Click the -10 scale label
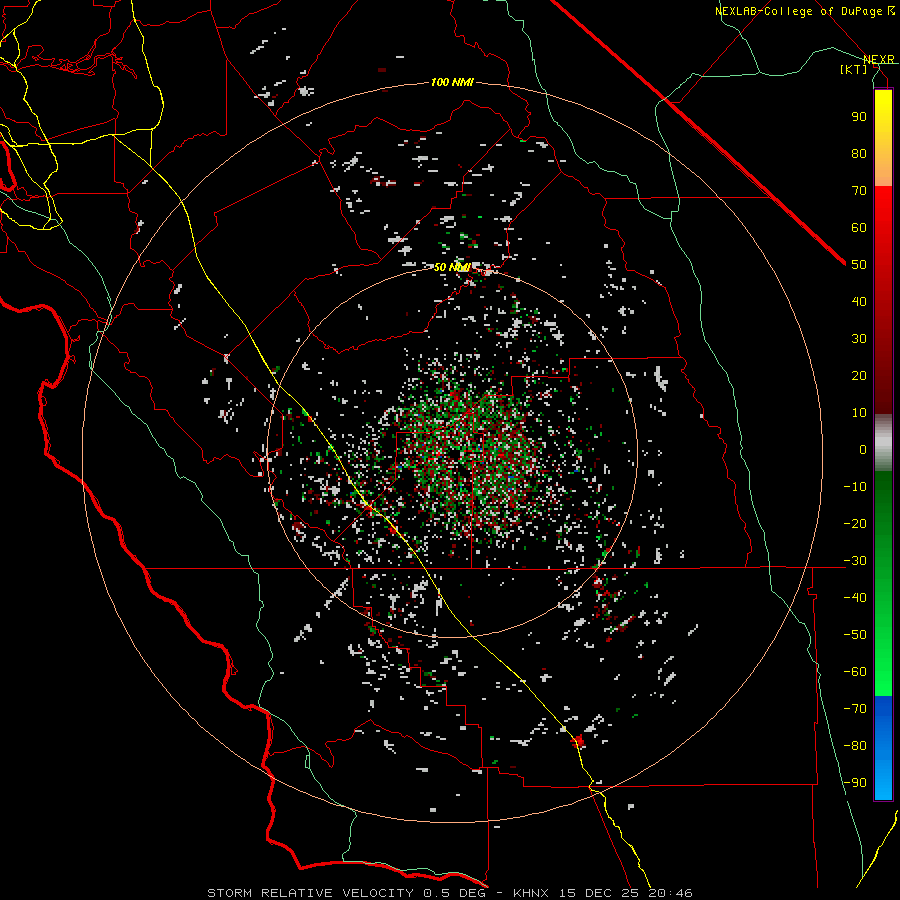Image resolution: width=900 pixels, height=900 pixels. (855, 487)
